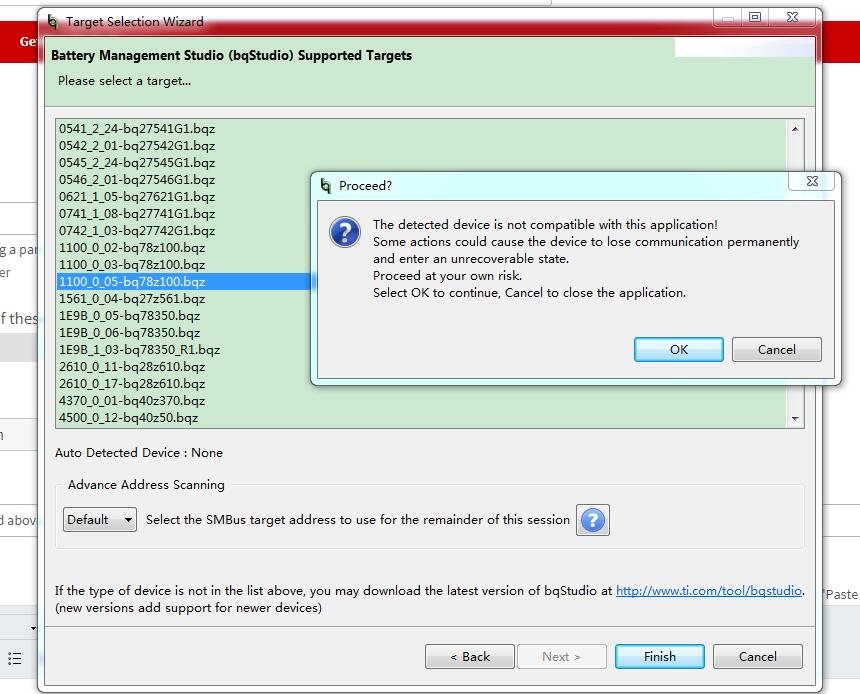Select 2610_0_11-bq28z610.bqz
Image resolution: width=860 pixels, height=694 pixels.
(132, 366)
